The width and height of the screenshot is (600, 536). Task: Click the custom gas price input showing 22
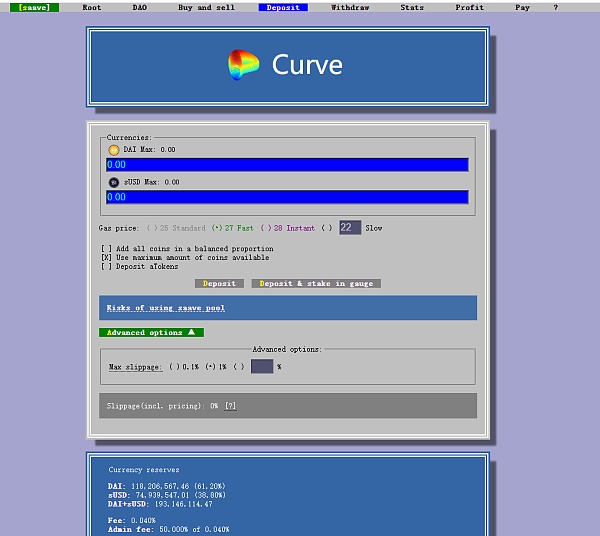(350, 228)
